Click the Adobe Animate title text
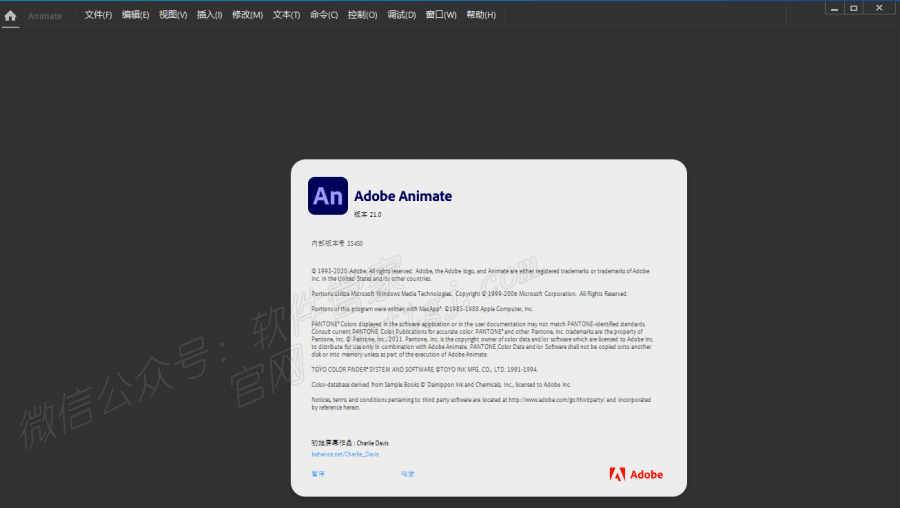 pyautogui.click(x=403, y=196)
